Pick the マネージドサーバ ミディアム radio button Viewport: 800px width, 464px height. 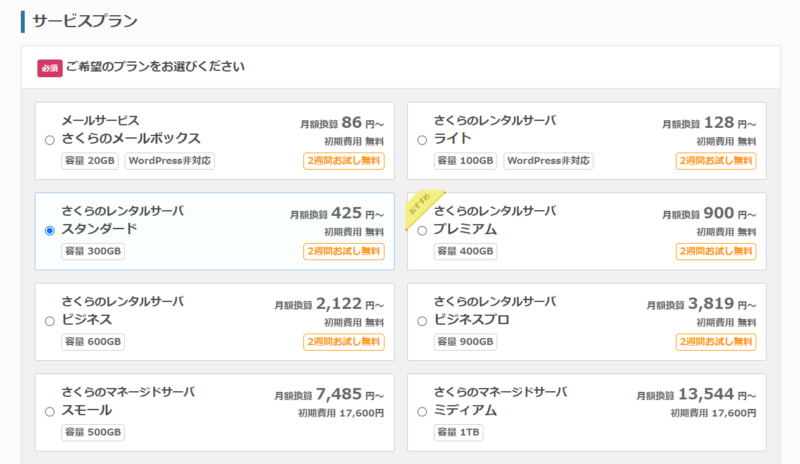click(x=421, y=411)
